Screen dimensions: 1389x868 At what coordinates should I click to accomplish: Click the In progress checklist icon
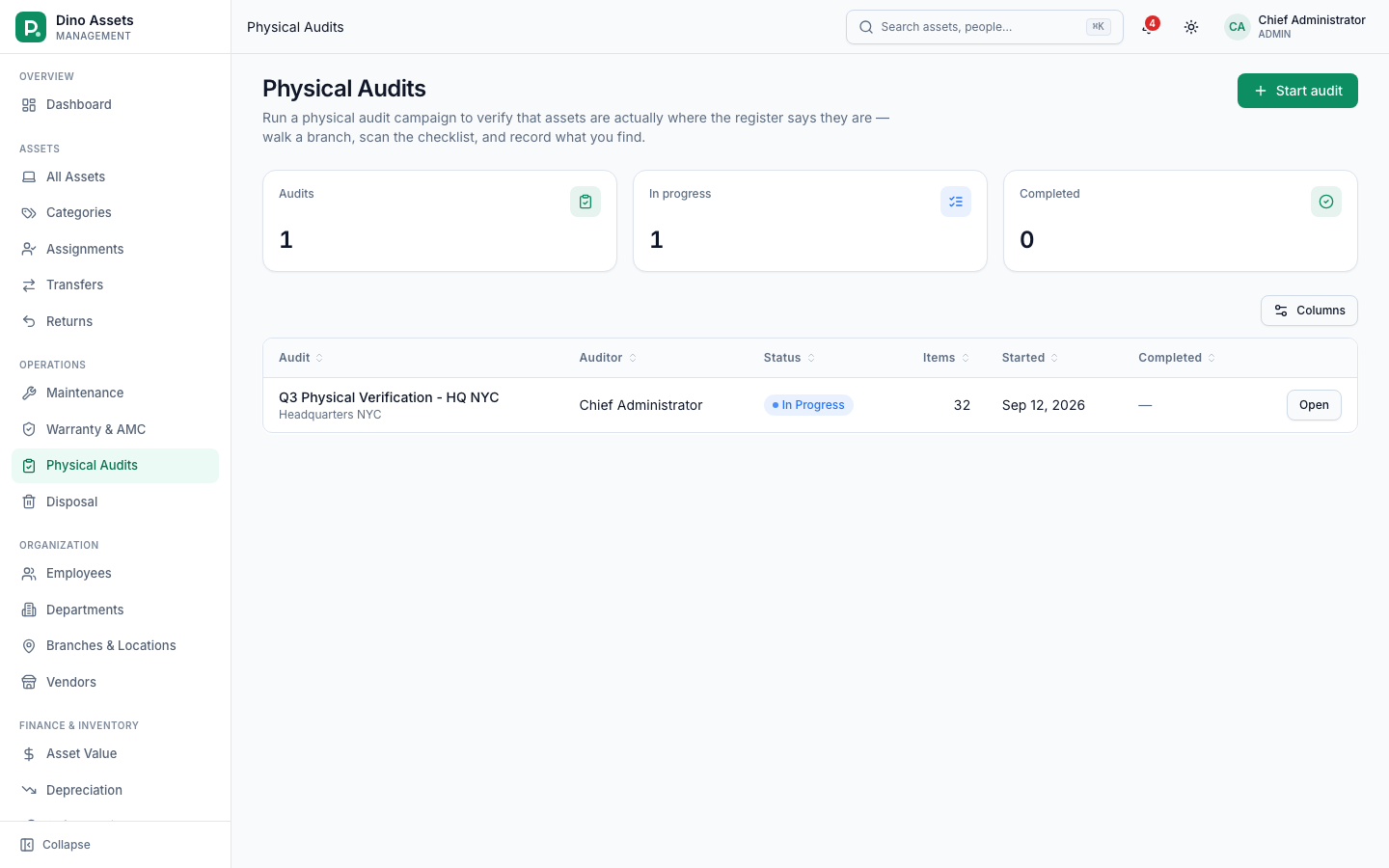coord(956,202)
